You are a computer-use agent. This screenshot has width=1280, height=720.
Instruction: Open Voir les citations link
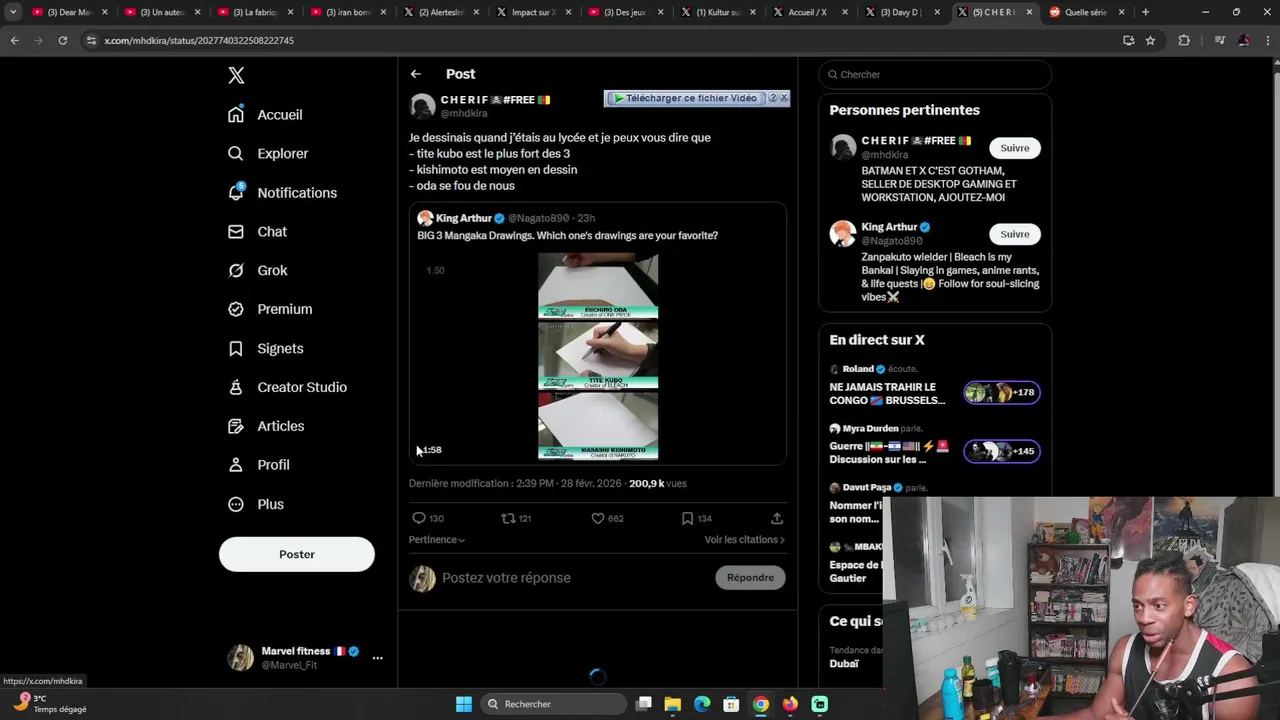pos(744,540)
